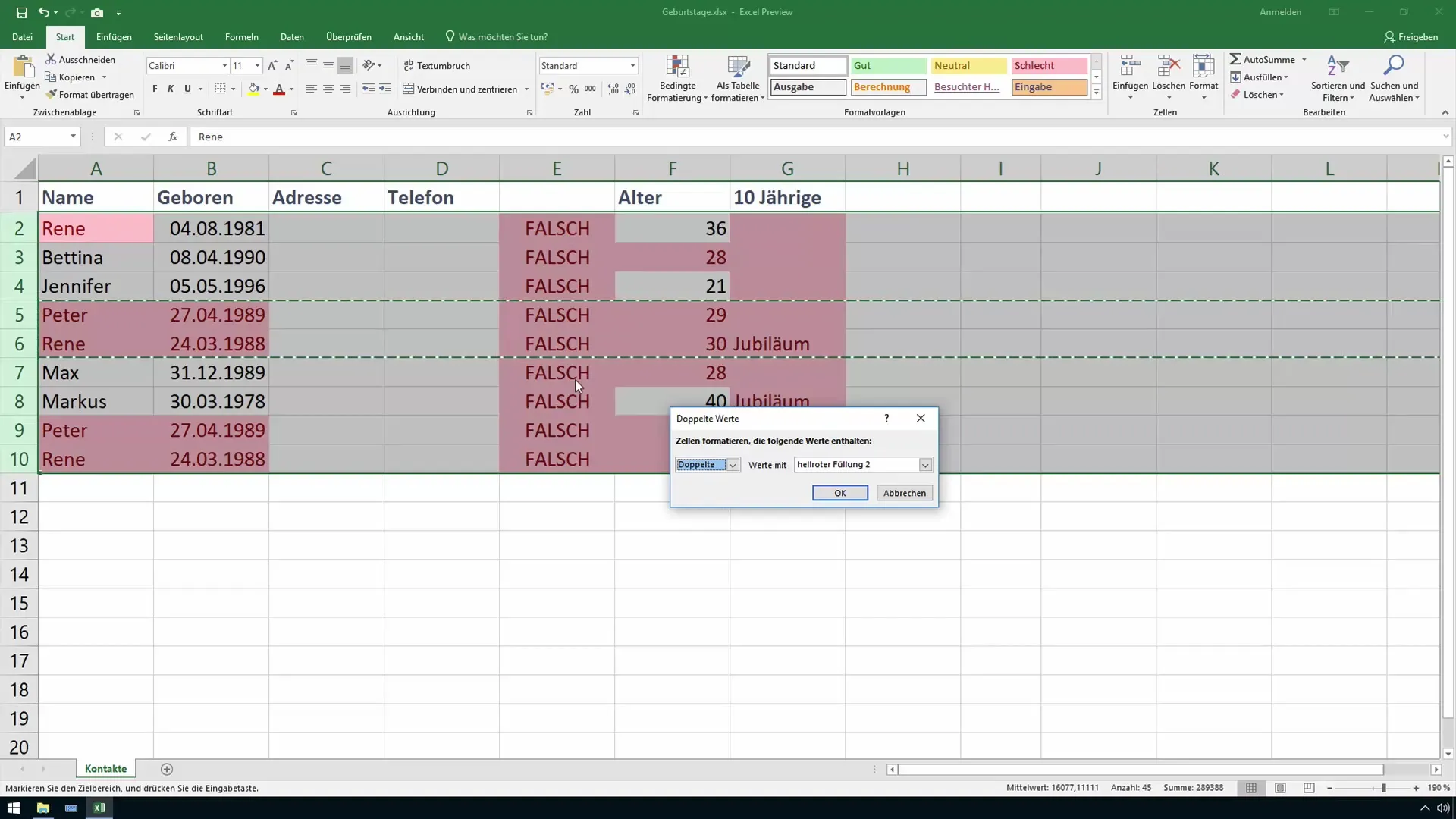Click the borders icon

220,89
